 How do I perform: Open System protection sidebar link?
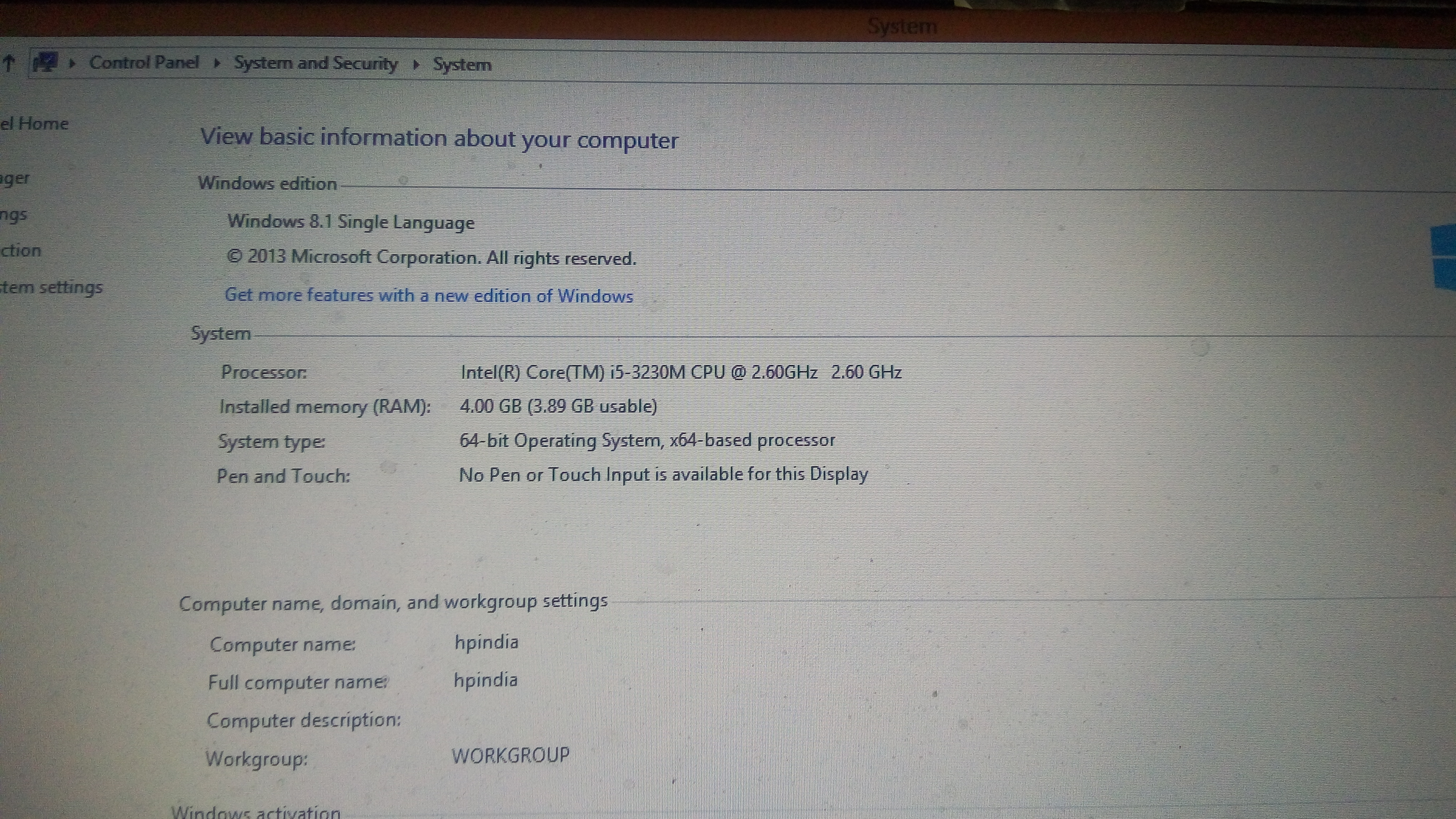point(20,250)
